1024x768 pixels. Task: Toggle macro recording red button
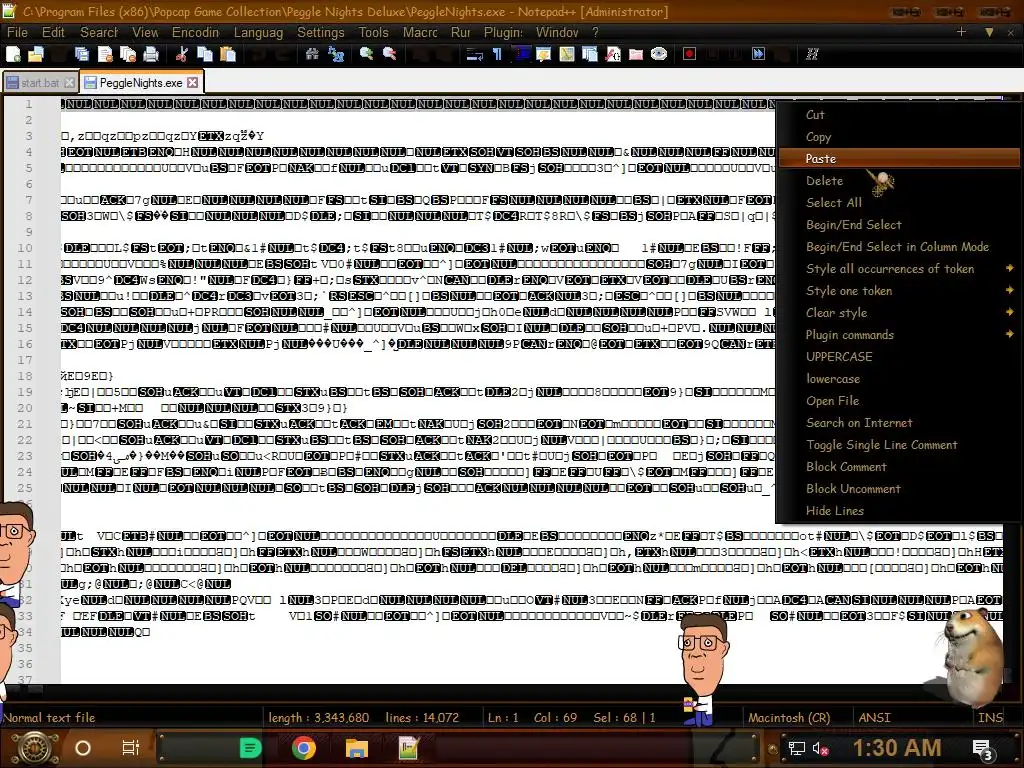click(690, 54)
